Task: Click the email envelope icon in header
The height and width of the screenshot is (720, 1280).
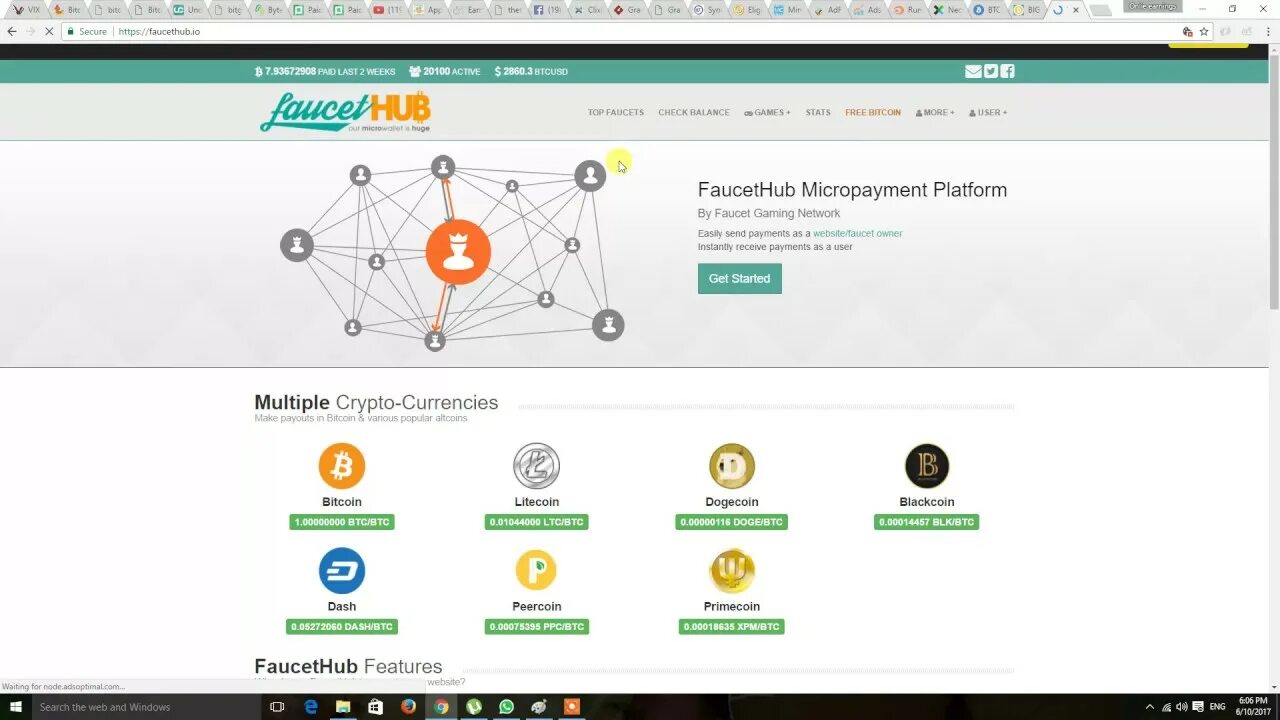Action: pos(973,71)
